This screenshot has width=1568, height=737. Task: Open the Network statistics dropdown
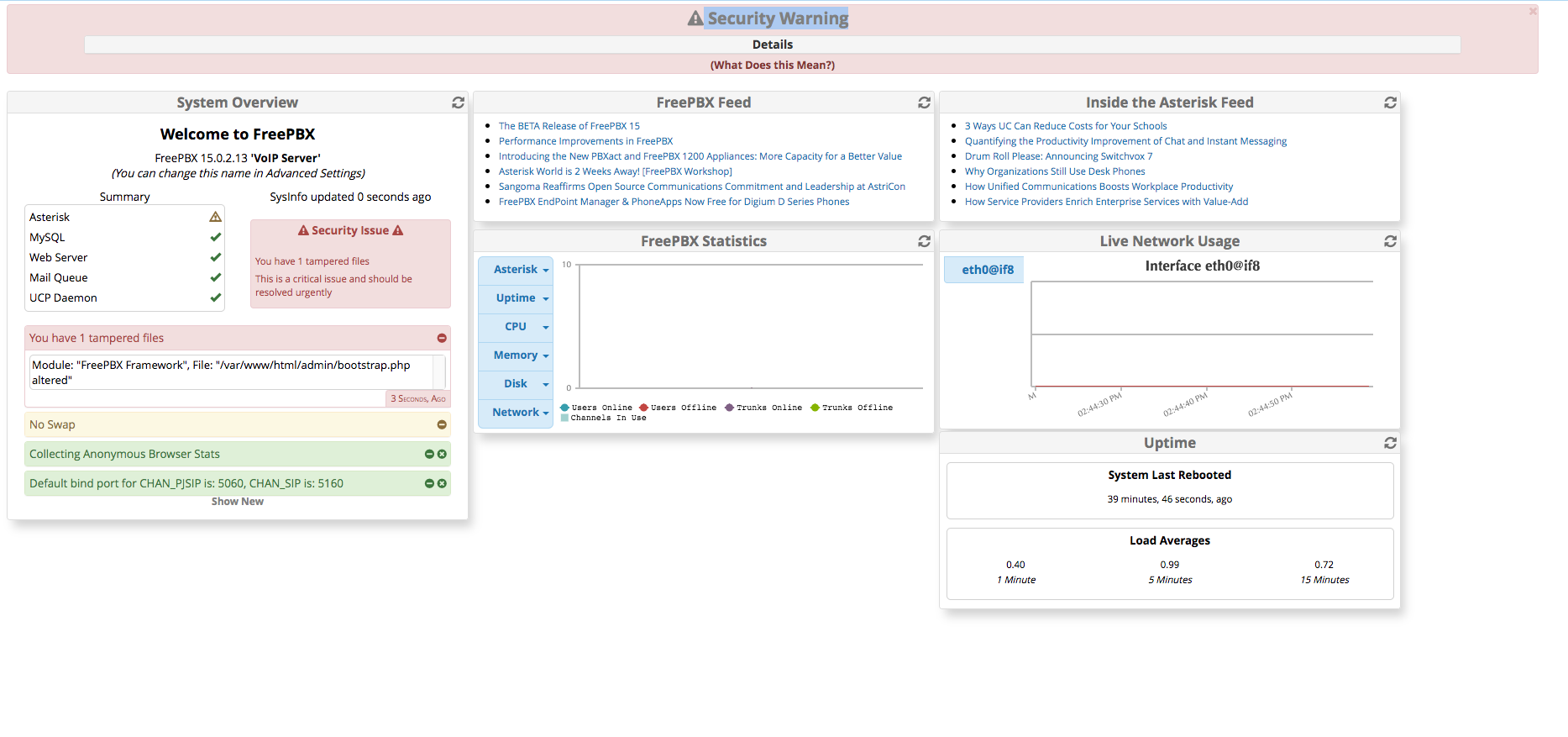coord(516,413)
